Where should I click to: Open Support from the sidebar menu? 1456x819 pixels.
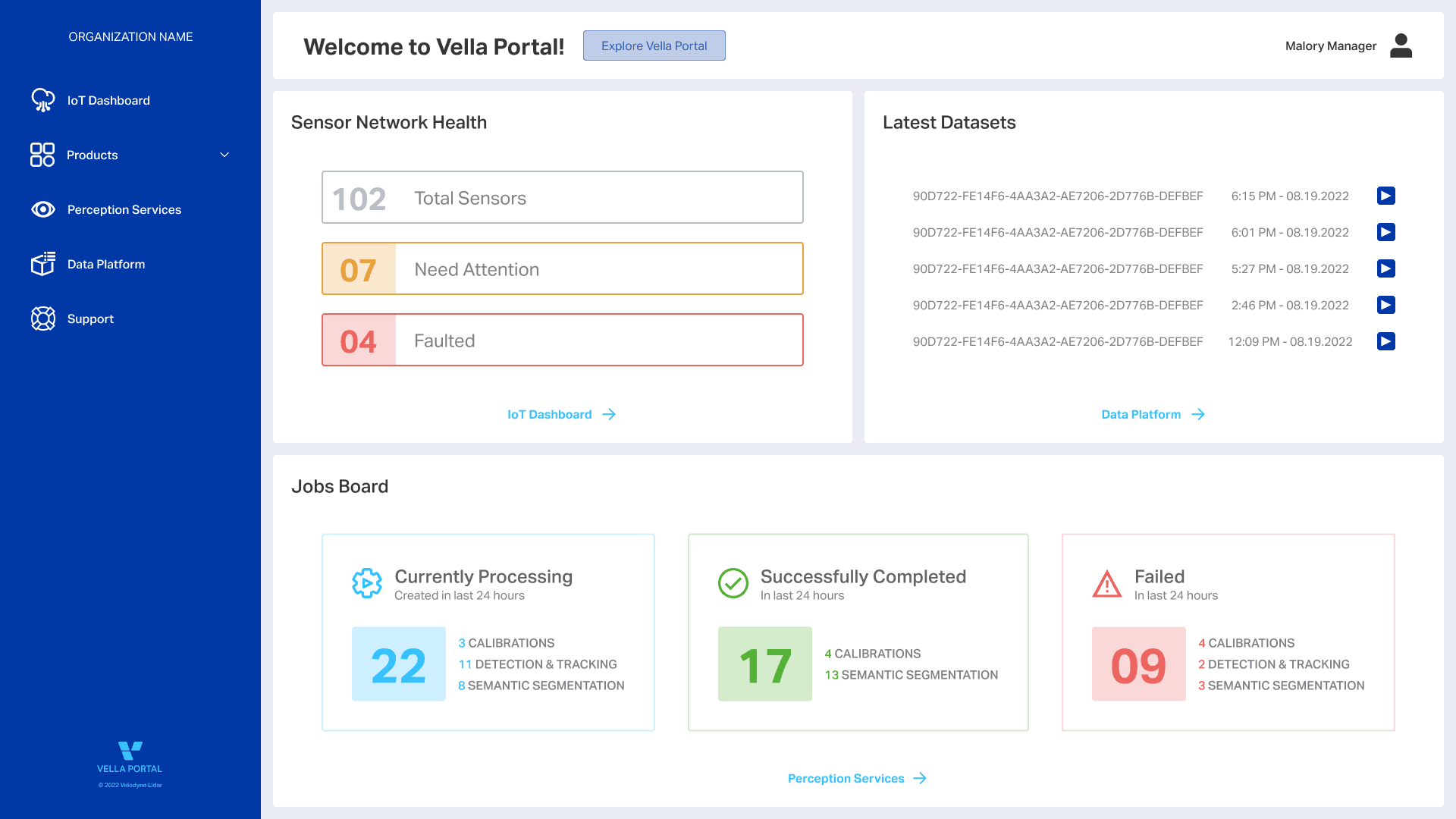tap(90, 319)
